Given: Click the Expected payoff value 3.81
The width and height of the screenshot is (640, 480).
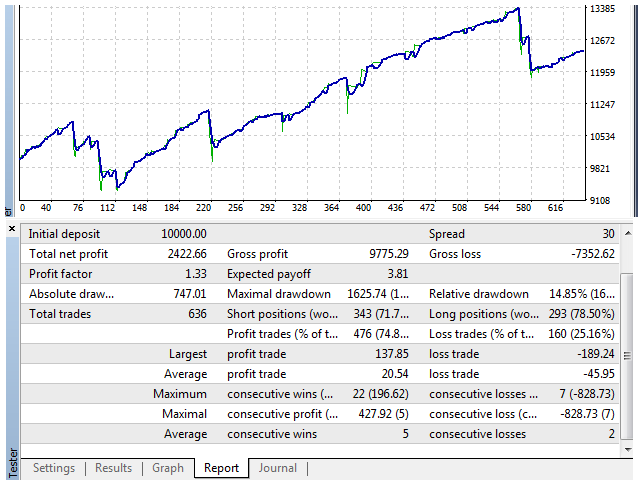Looking at the screenshot, I should (x=398, y=274).
